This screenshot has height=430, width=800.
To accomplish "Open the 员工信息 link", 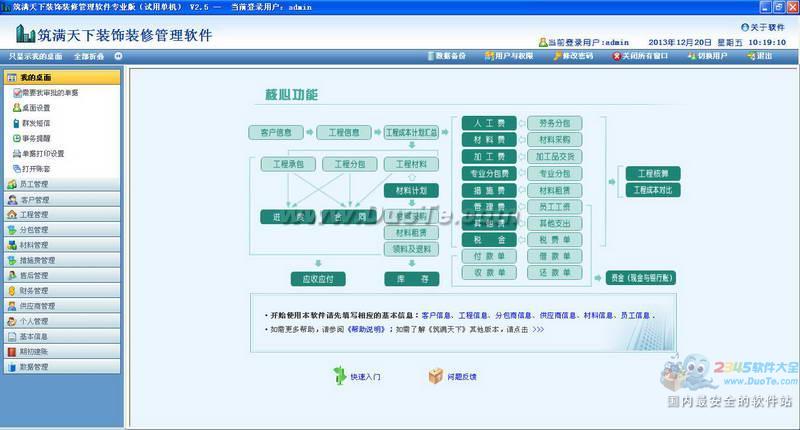I will (x=635, y=316).
